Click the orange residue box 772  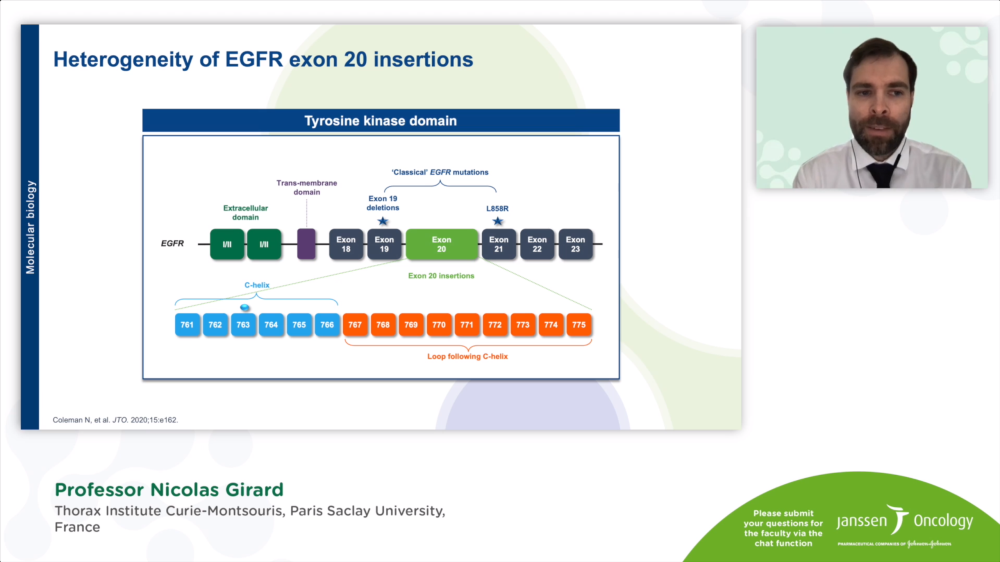click(495, 325)
